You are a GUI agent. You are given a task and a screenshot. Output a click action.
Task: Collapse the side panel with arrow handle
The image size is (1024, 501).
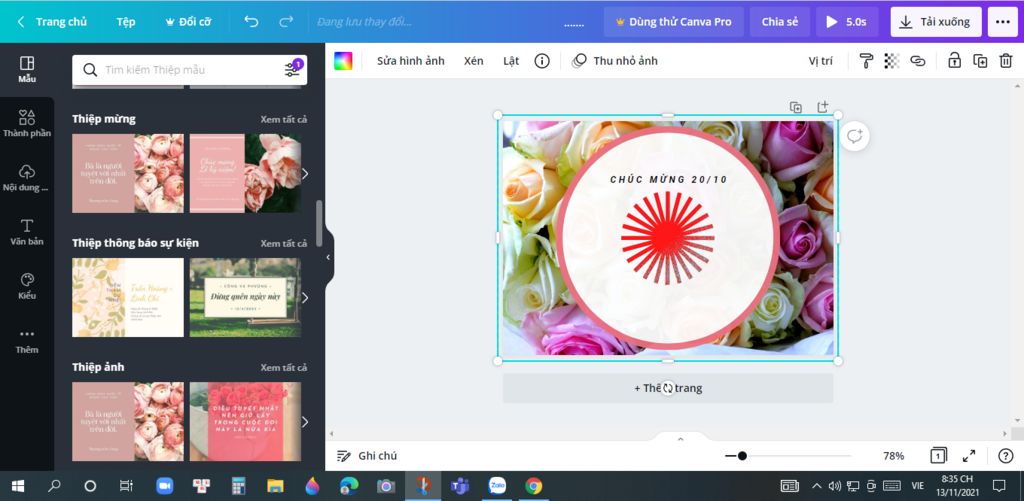[x=328, y=257]
